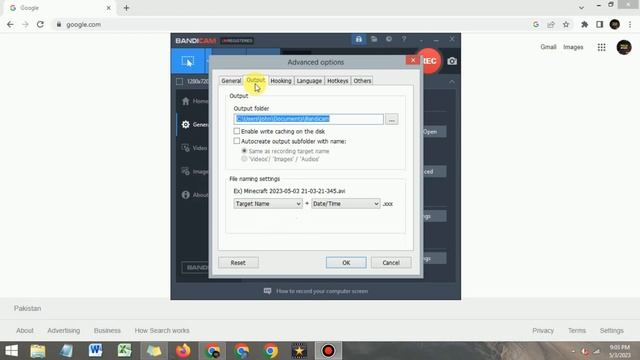Click the Bandicam lock icon in title bar

pos(358,39)
